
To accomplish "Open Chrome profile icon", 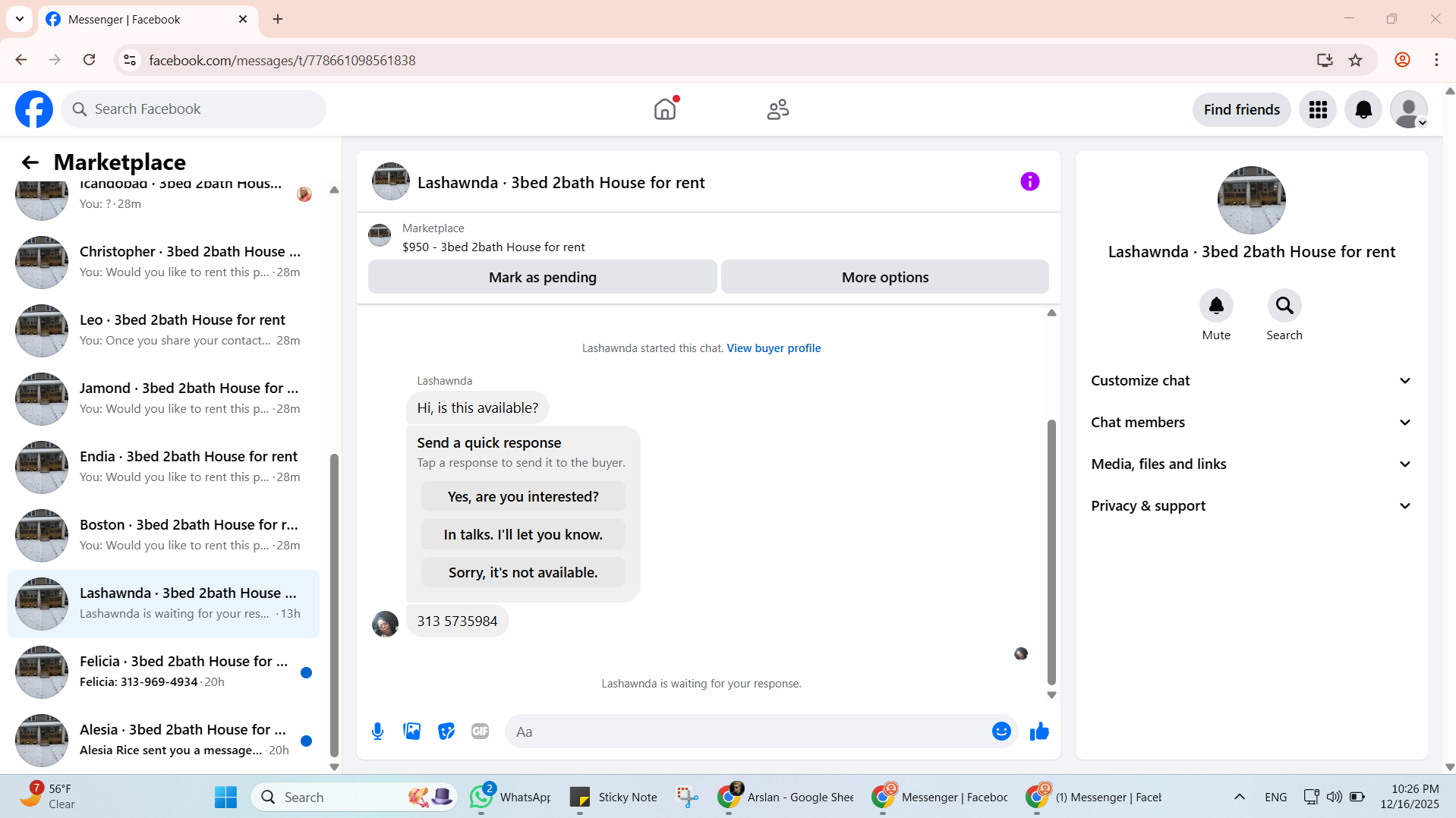I will [x=1402, y=60].
